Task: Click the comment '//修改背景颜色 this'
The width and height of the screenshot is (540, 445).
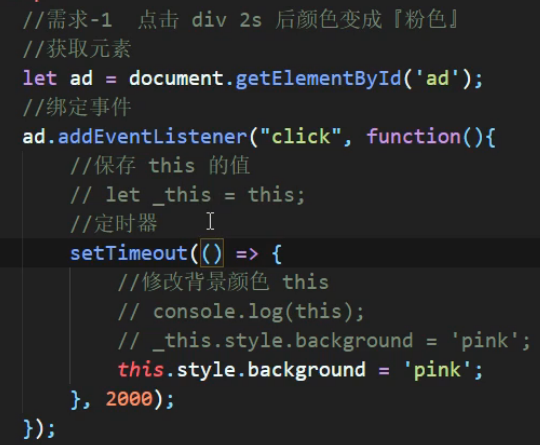Action: 223,282
